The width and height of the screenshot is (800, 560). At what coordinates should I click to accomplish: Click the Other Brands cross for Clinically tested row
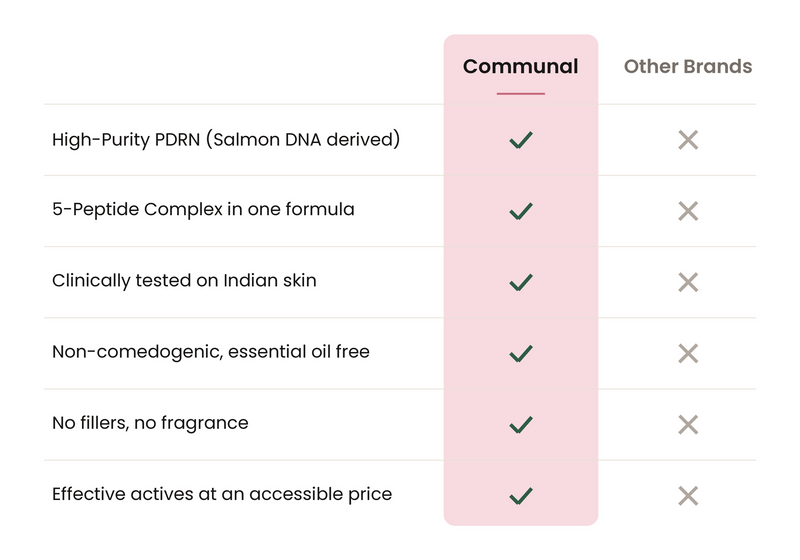pyautogui.click(x=688, y=282)
